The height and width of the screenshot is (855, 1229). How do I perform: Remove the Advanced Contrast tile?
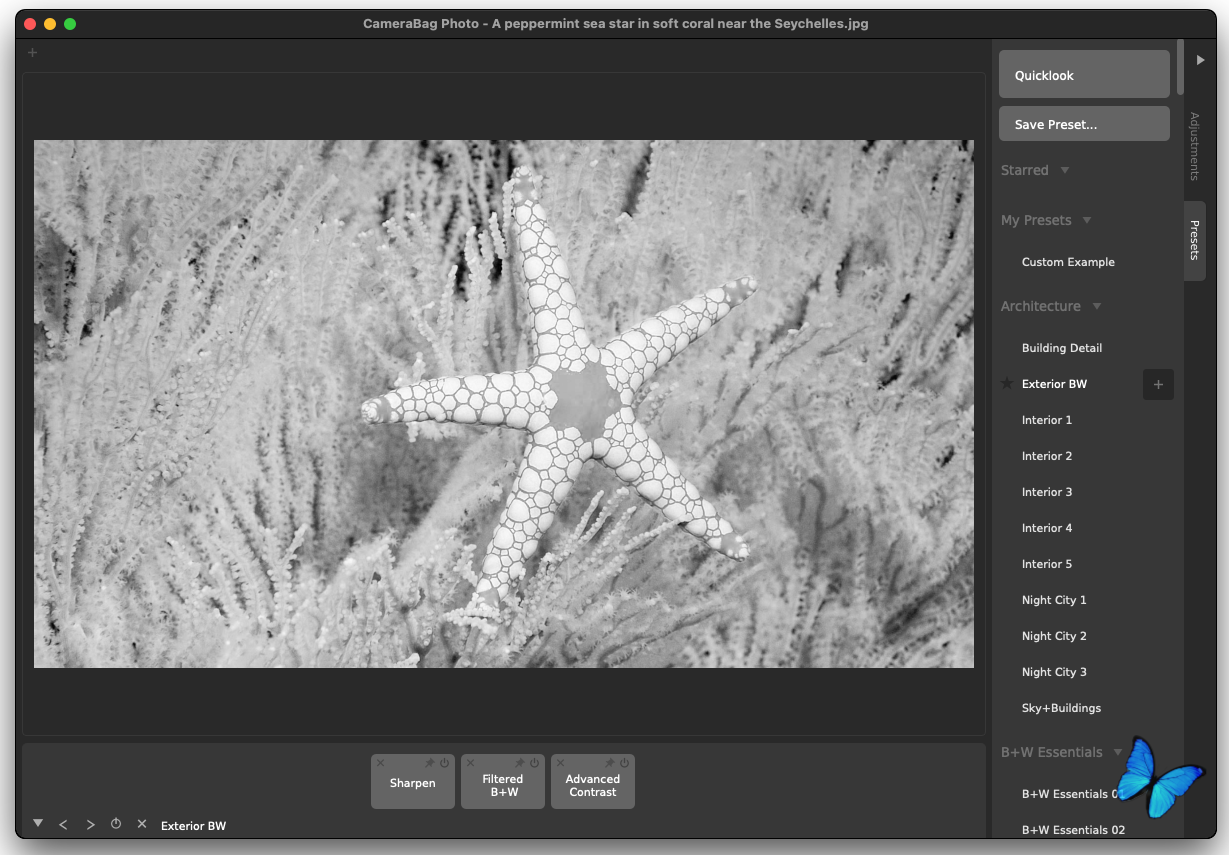[560, 763]
